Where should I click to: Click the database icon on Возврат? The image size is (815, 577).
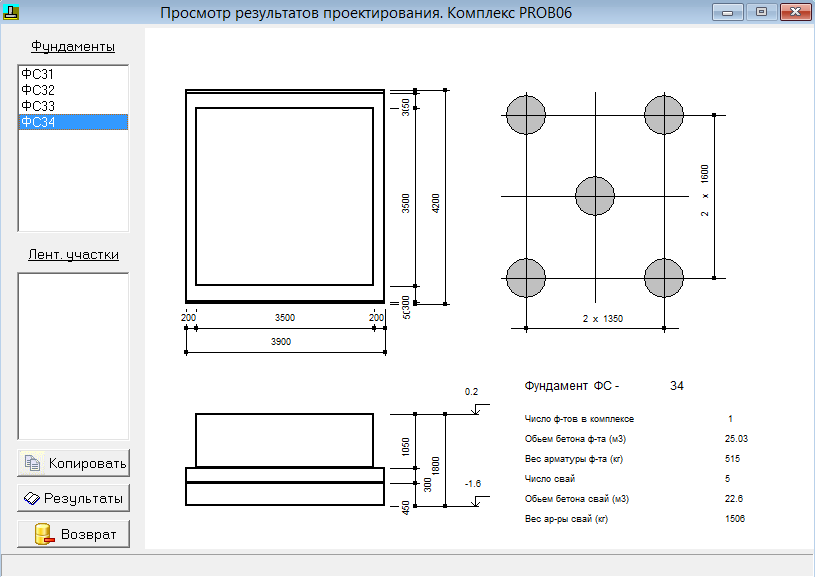point(44,534)
